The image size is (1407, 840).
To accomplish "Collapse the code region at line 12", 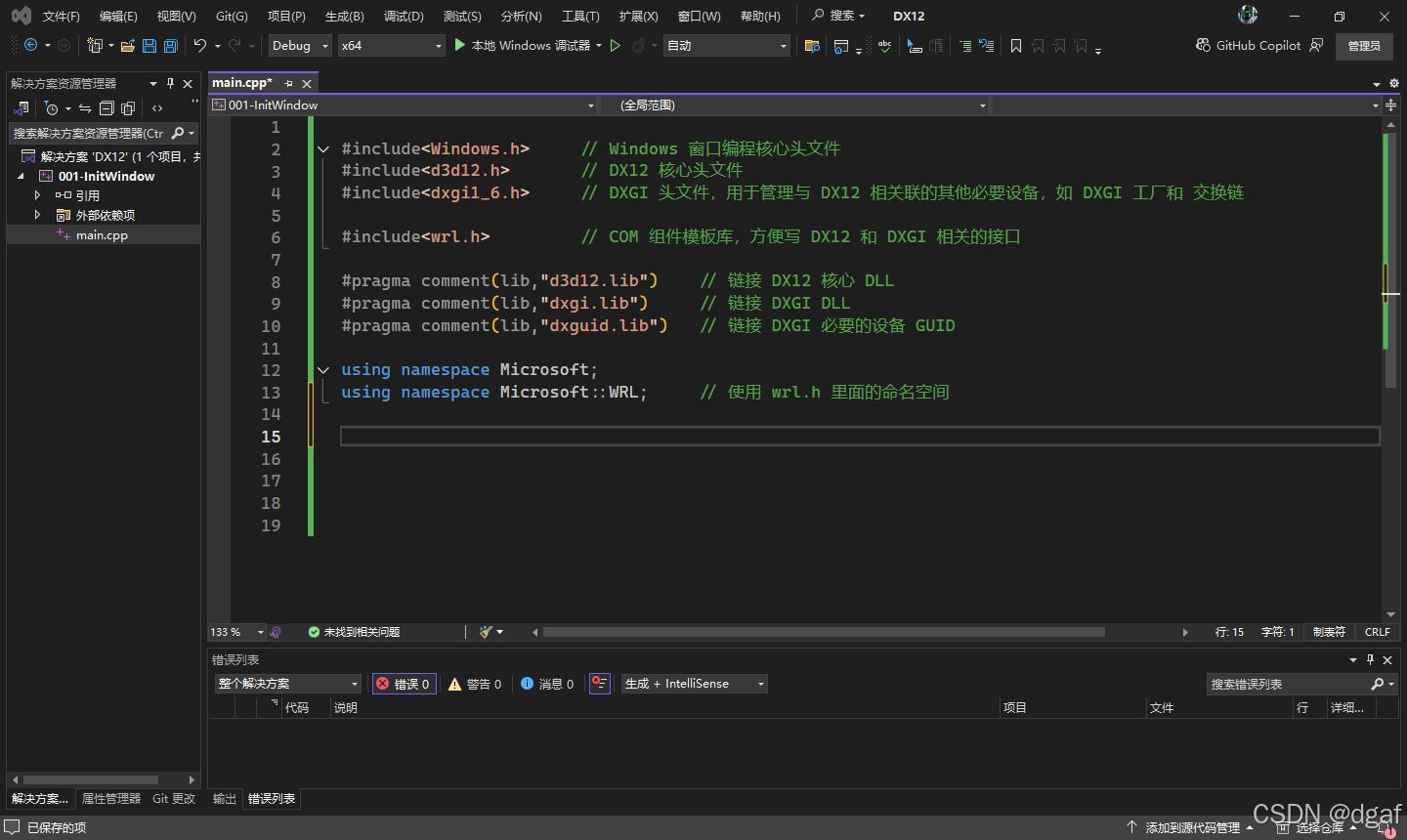I will (x=322, y=370).
